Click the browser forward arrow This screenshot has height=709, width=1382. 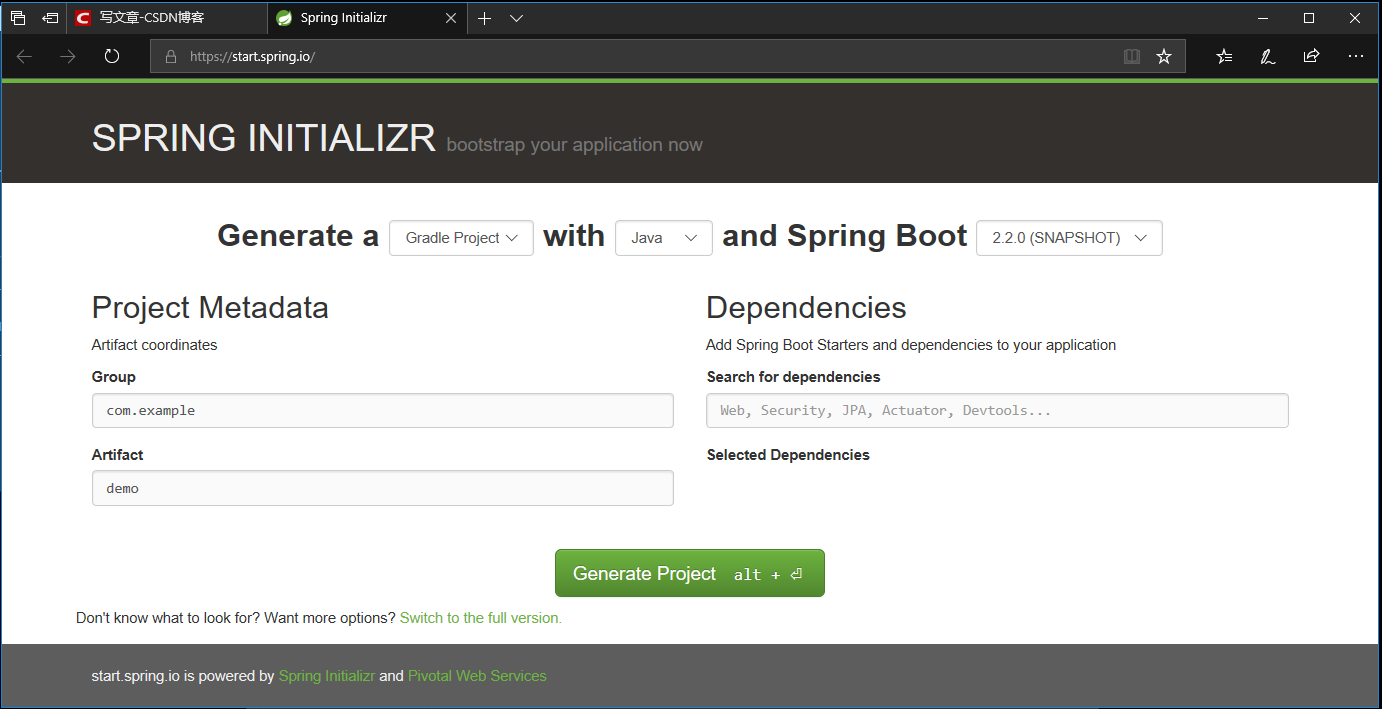click(68, 57)
